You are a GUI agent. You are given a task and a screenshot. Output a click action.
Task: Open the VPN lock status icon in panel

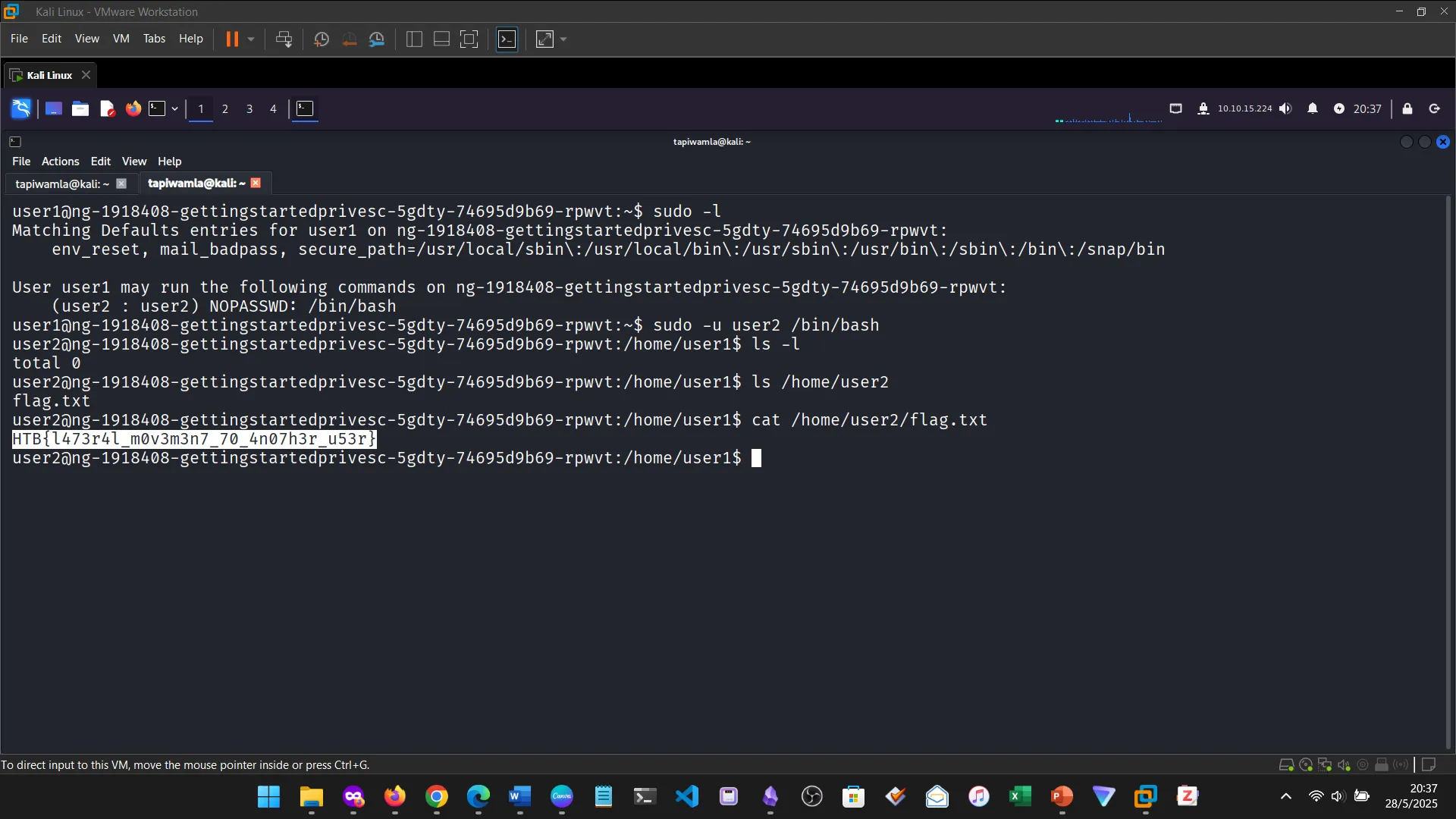pos(1204,108)
